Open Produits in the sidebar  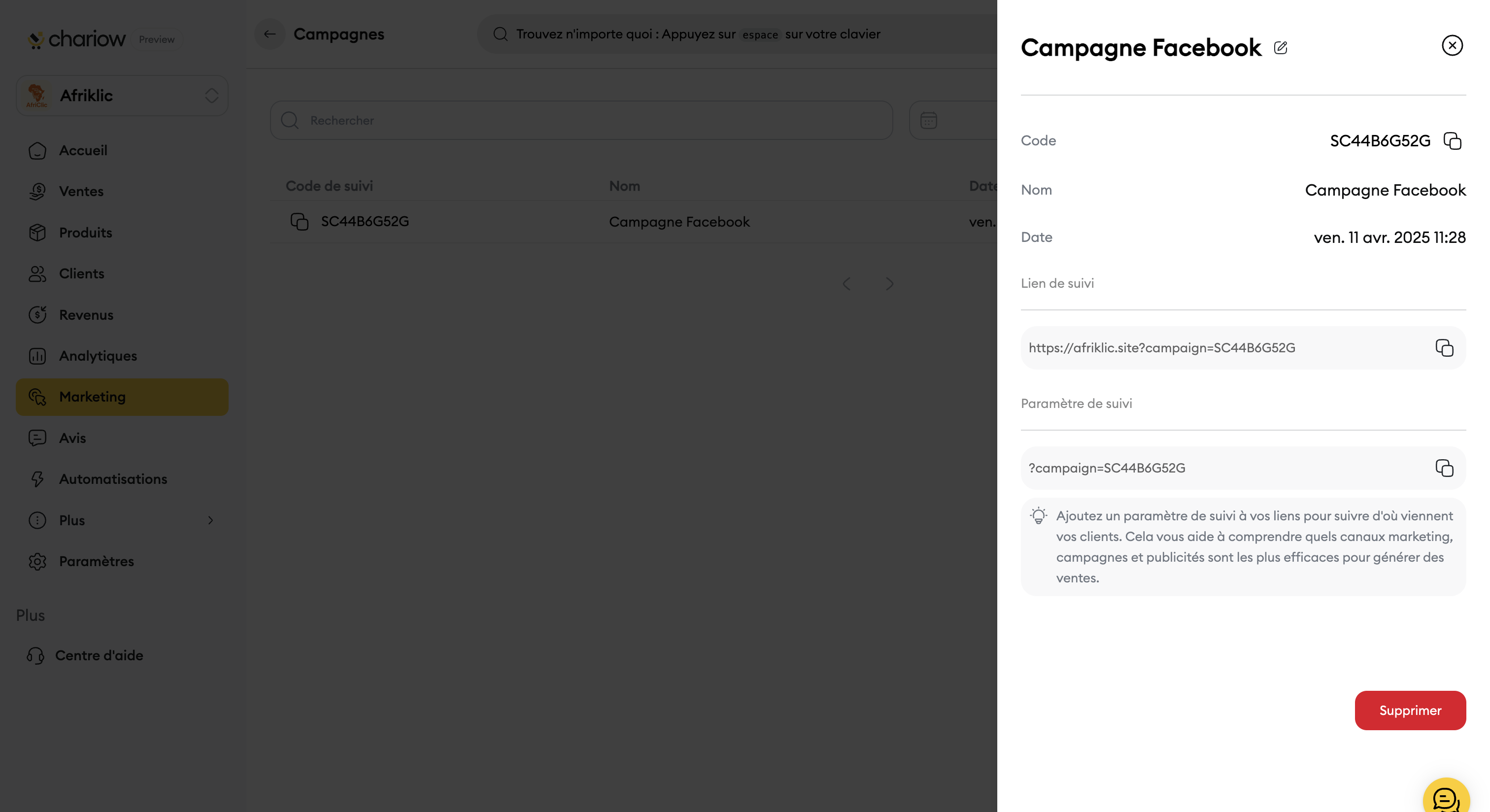coord(122,233)
